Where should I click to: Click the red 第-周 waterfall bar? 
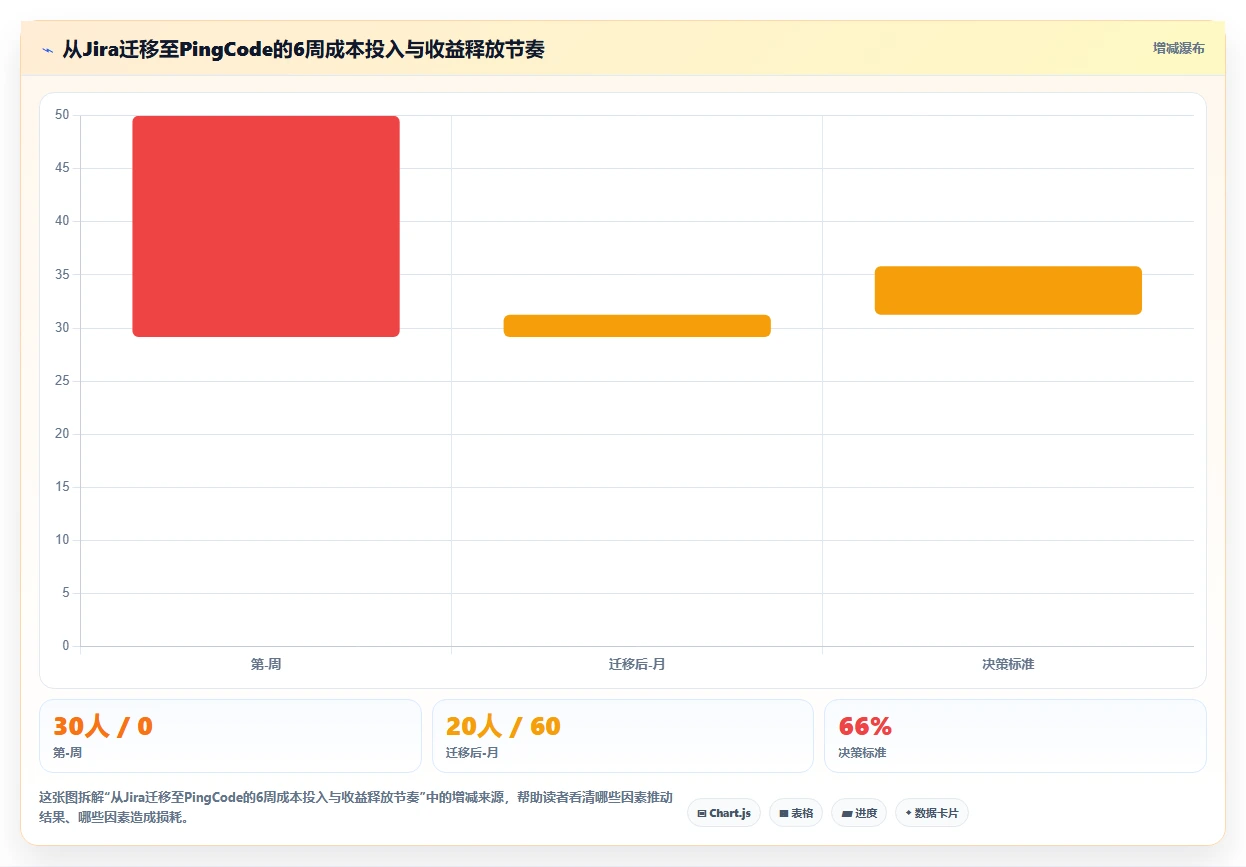tap(266, 226)
